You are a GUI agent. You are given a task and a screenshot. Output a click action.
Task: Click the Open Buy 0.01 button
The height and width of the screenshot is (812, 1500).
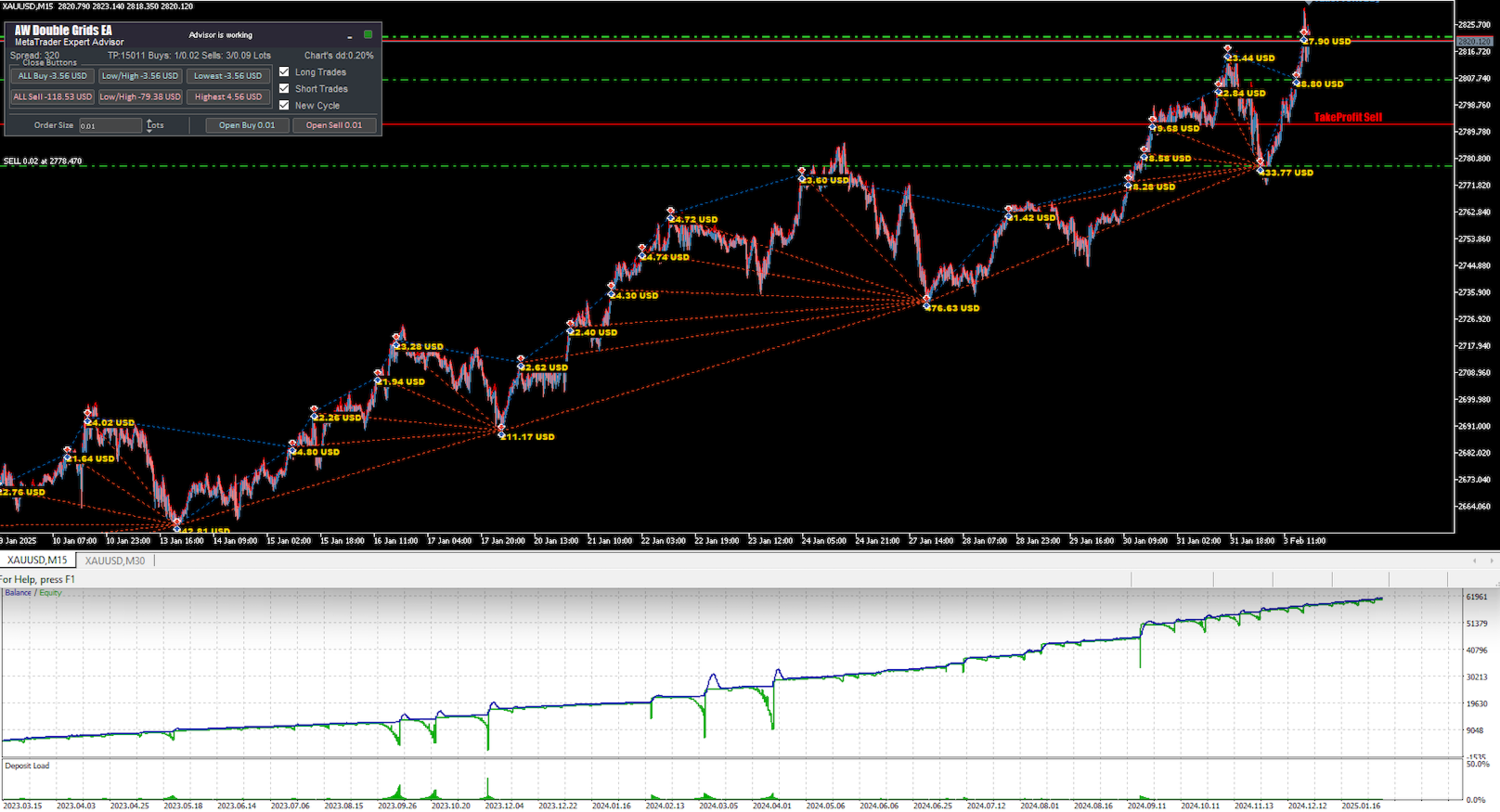click(247, 125)
